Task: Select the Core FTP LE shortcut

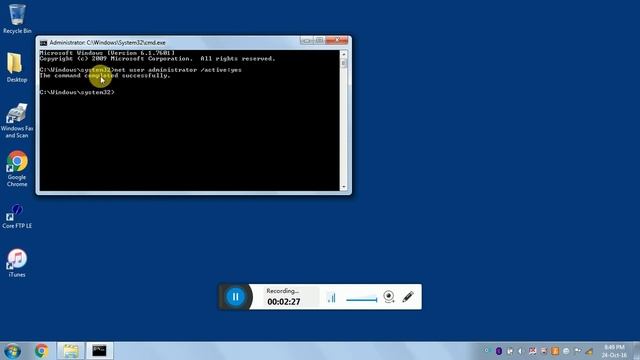Action: pyautogui.click(x=17, y=216)
